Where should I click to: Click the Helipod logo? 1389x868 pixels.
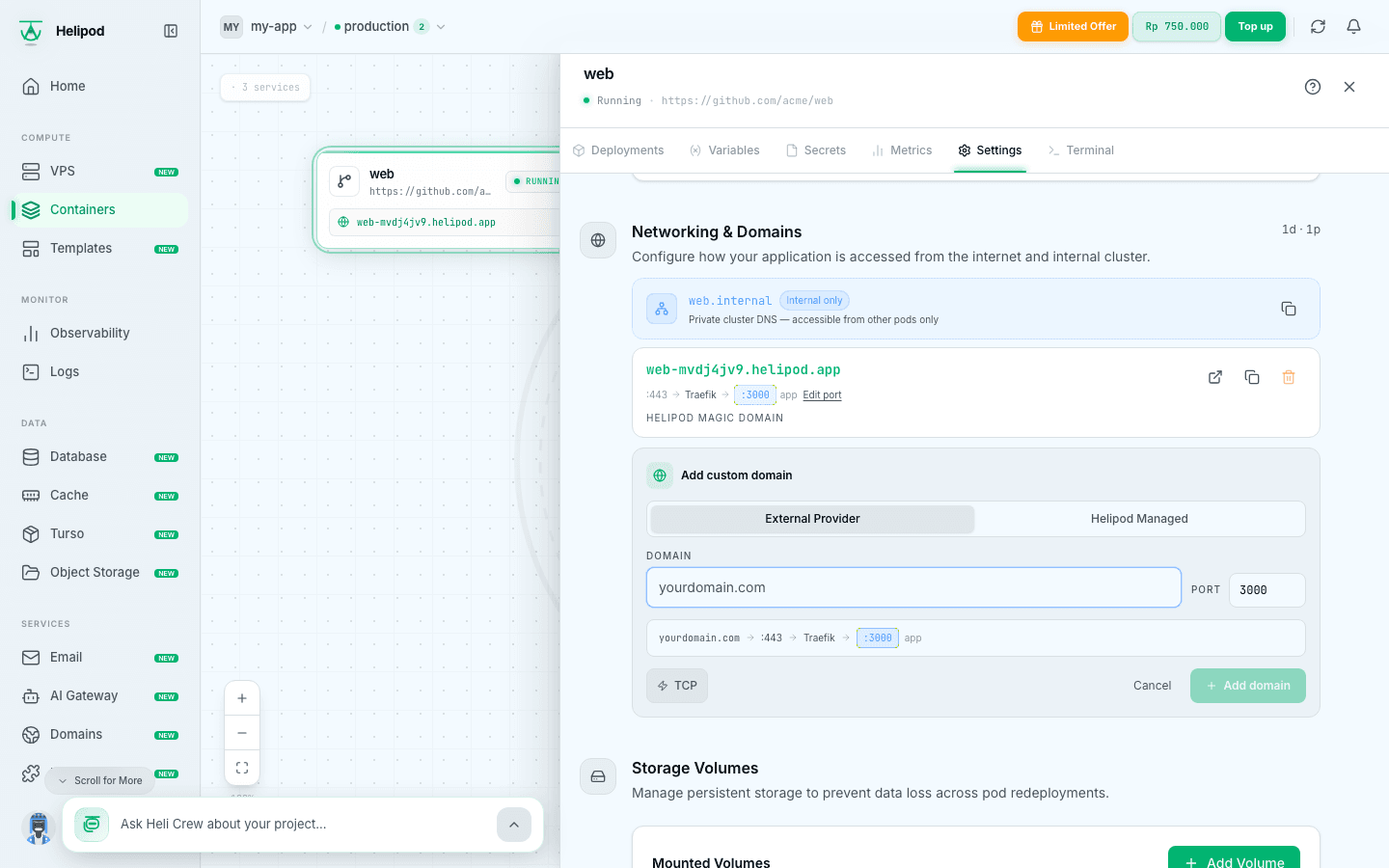click(x=31, y=32)
